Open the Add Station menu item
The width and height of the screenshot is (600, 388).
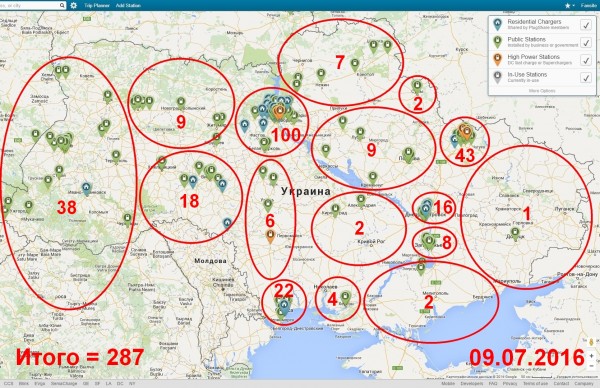(128, 5)
